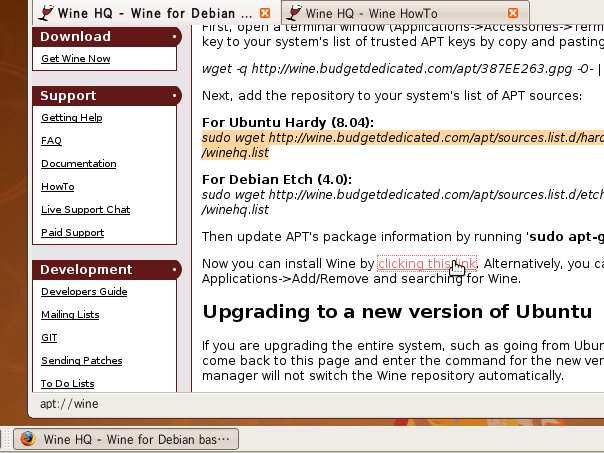Click wine glass icon on Wine HowTo tab
This screenshot has height=453, width=604.
coord(294,13)
